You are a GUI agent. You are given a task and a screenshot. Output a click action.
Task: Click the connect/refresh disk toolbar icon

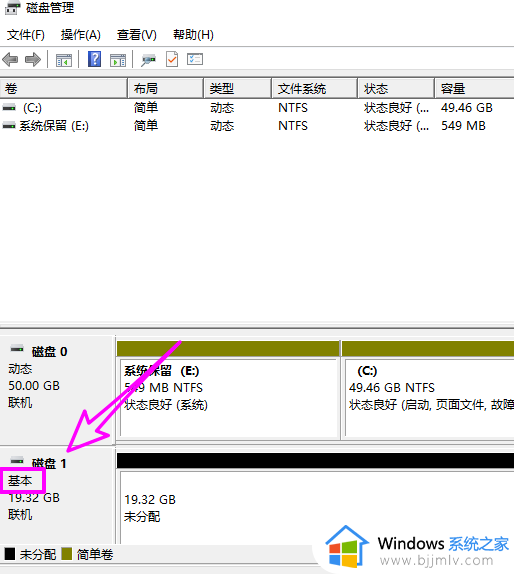tap(149, 60)
